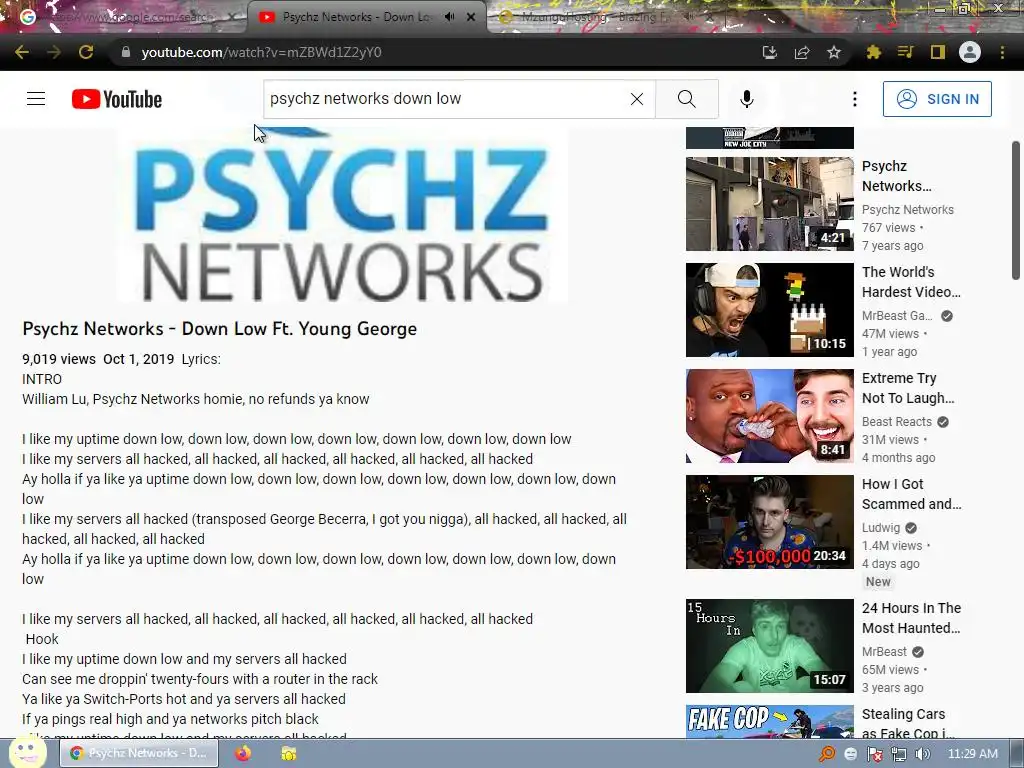Launch Firefox from the taskbar
Screen dimensions: 1024x768
pos(243,753)
